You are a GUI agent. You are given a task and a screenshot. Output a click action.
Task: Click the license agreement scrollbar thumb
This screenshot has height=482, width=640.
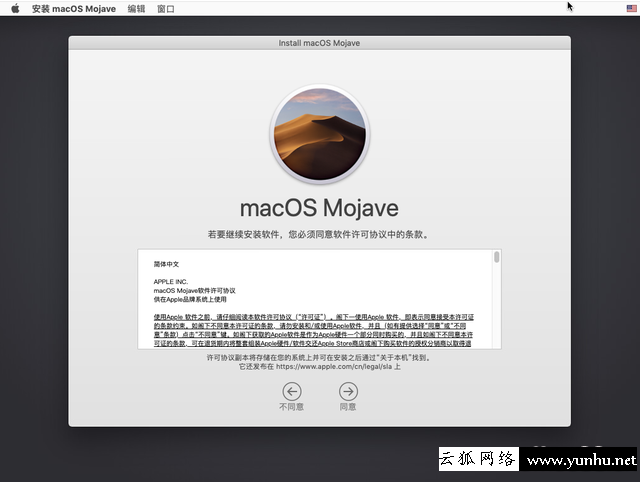pos(496,257)
